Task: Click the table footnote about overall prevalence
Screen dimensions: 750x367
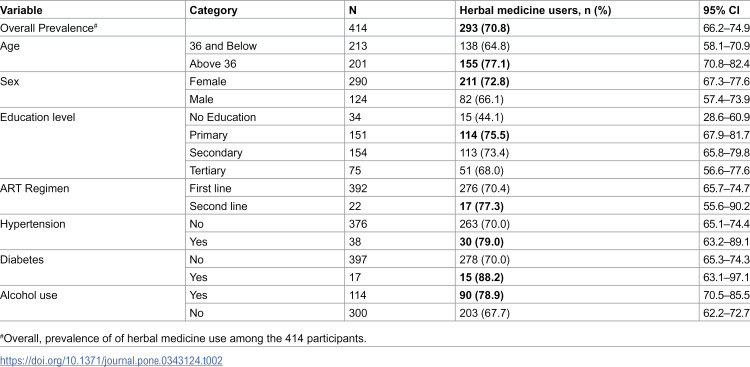Action: (x=183, y=339)
